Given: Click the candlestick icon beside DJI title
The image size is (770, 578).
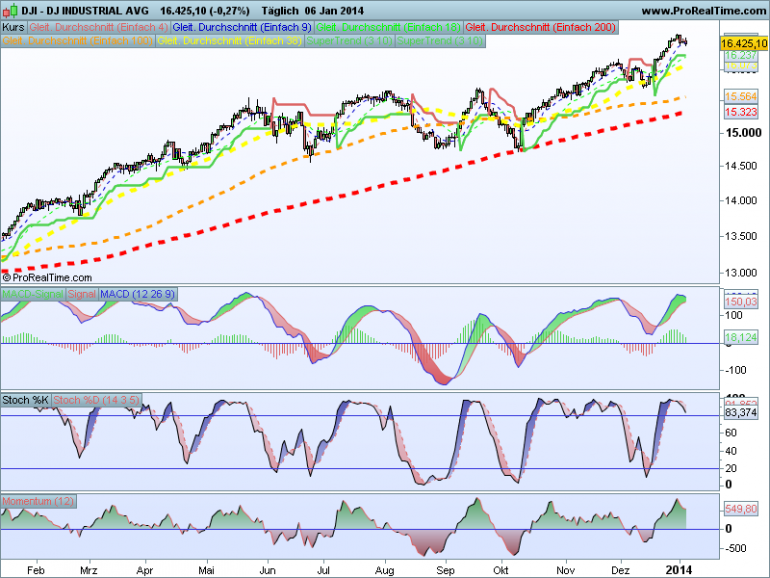Looking at the screenshot, I should click(10, 10).
